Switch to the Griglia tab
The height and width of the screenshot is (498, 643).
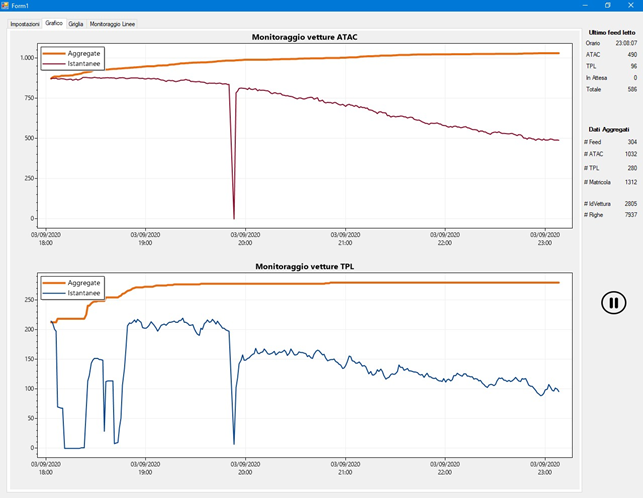pos(76,23)
